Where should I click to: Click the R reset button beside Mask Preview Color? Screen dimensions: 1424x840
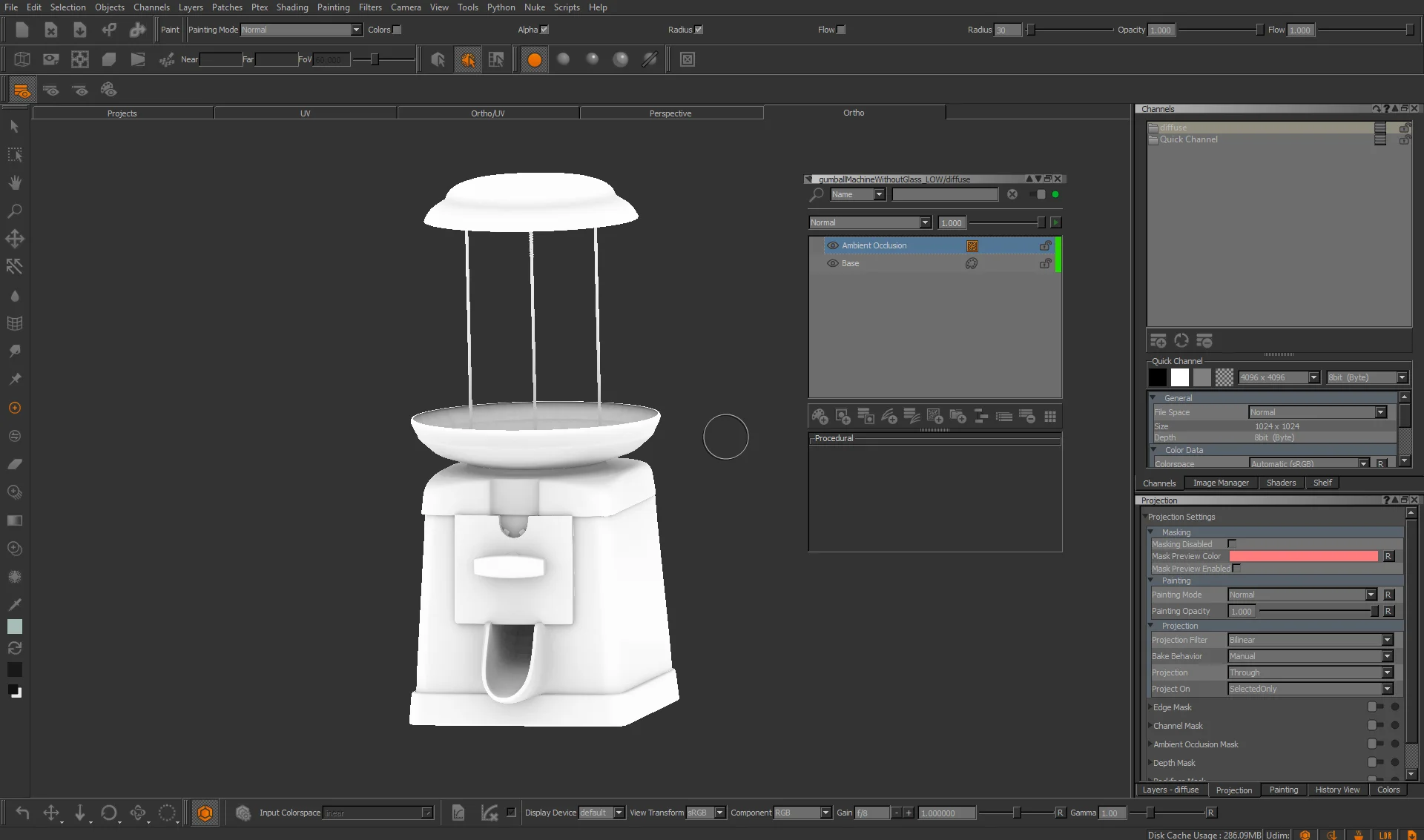pyautogui.click(x=1388, y=556)
